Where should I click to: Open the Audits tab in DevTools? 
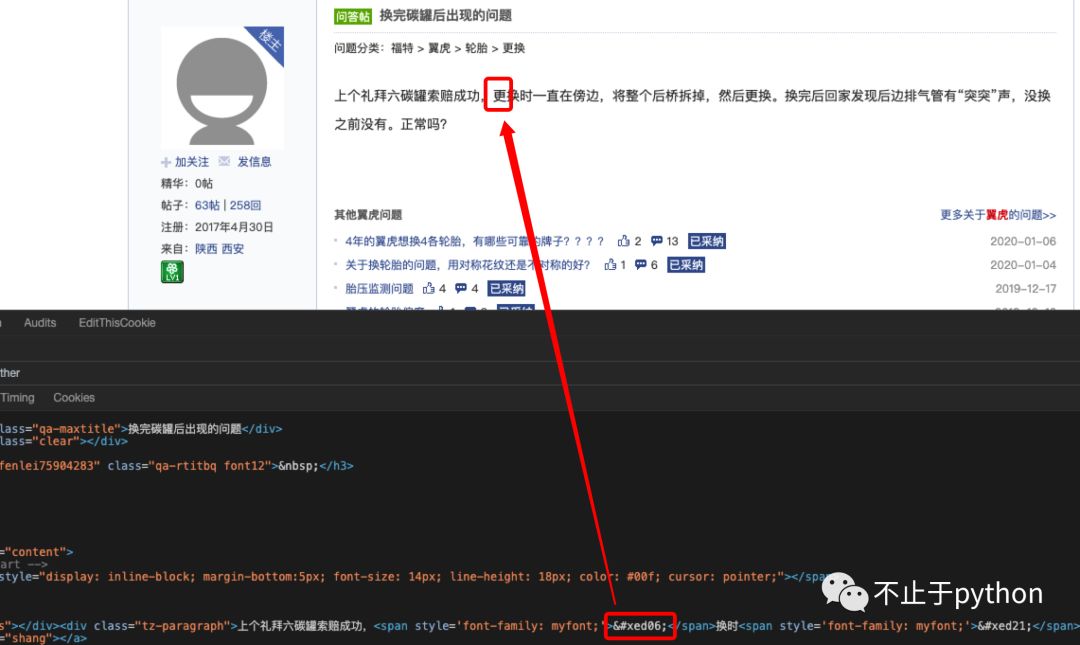click(40, 323)
